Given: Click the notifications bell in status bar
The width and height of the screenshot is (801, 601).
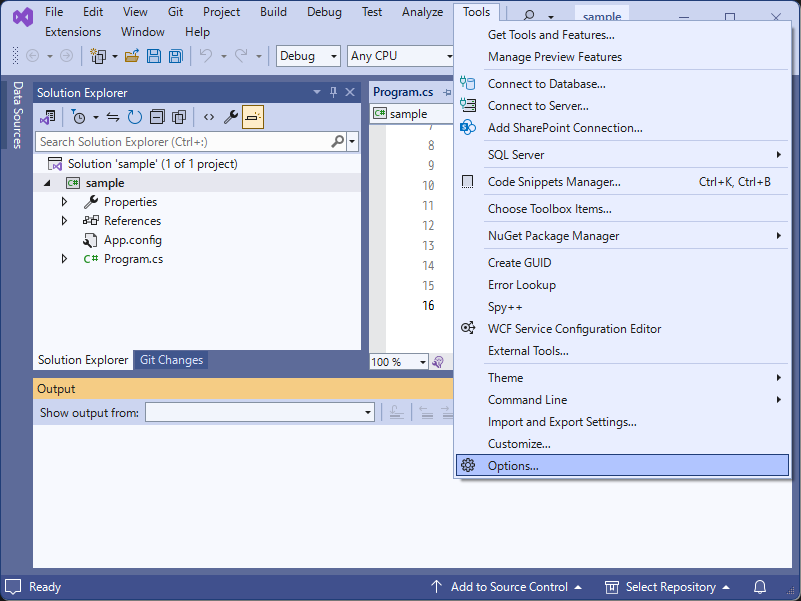Looking at the screenshot, I should 760,587.
